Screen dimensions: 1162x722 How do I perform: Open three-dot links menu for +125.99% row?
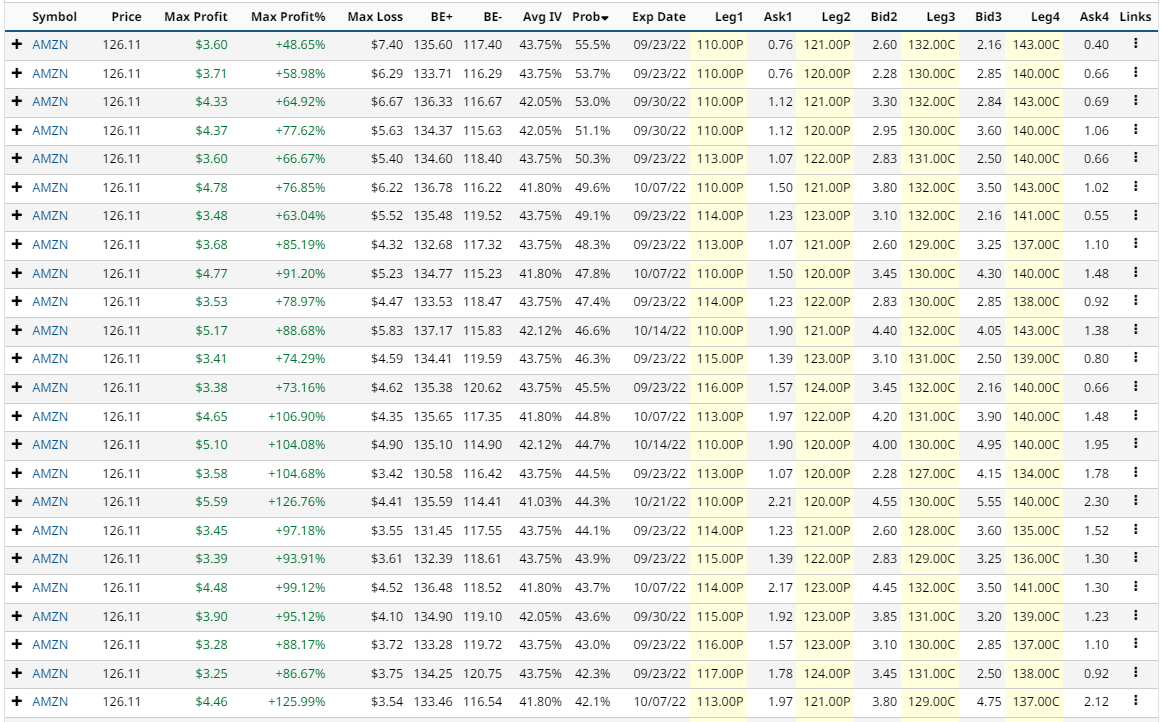1135,701
